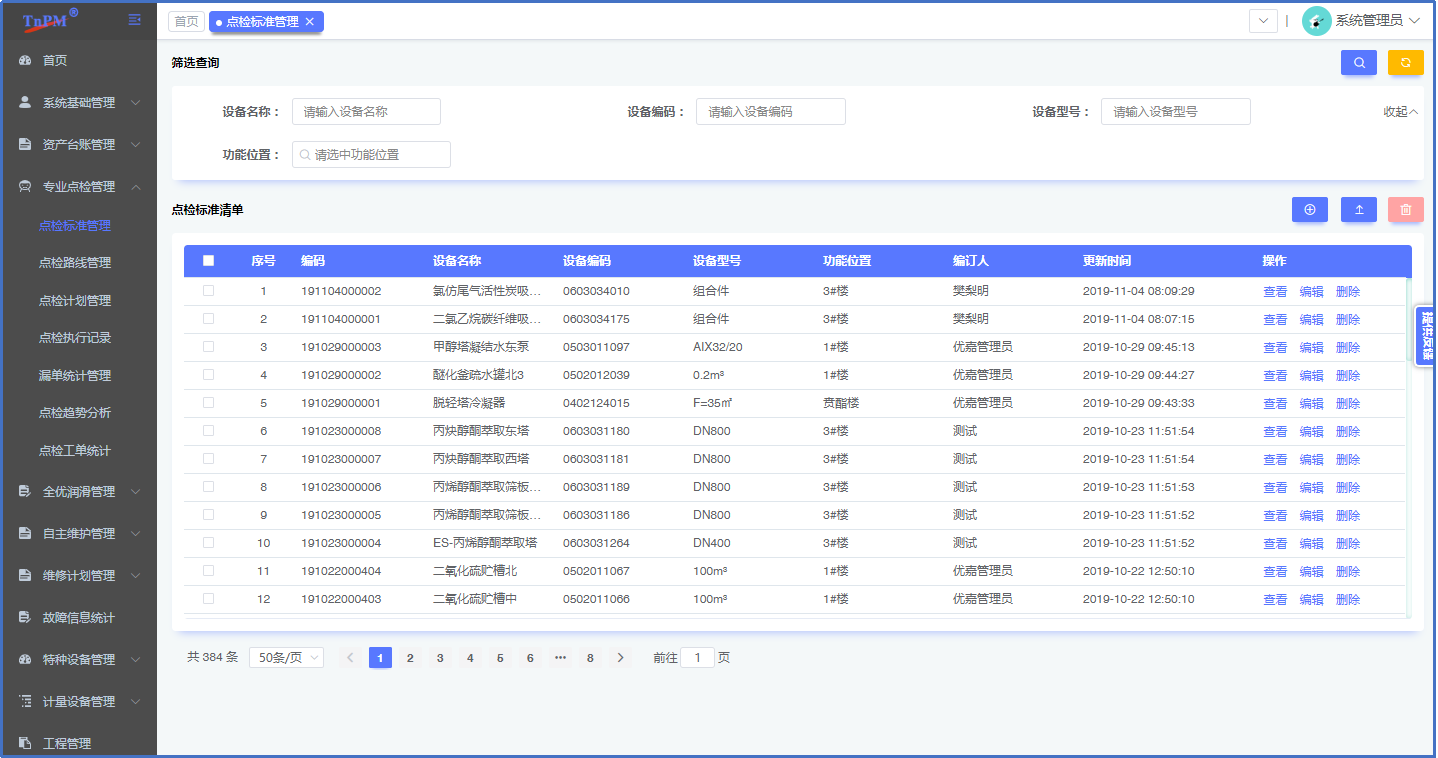This screenshot has height=758, width=1438.
Task: Click 编辑 link for row 10
Action: click(x=1311, y=544)
